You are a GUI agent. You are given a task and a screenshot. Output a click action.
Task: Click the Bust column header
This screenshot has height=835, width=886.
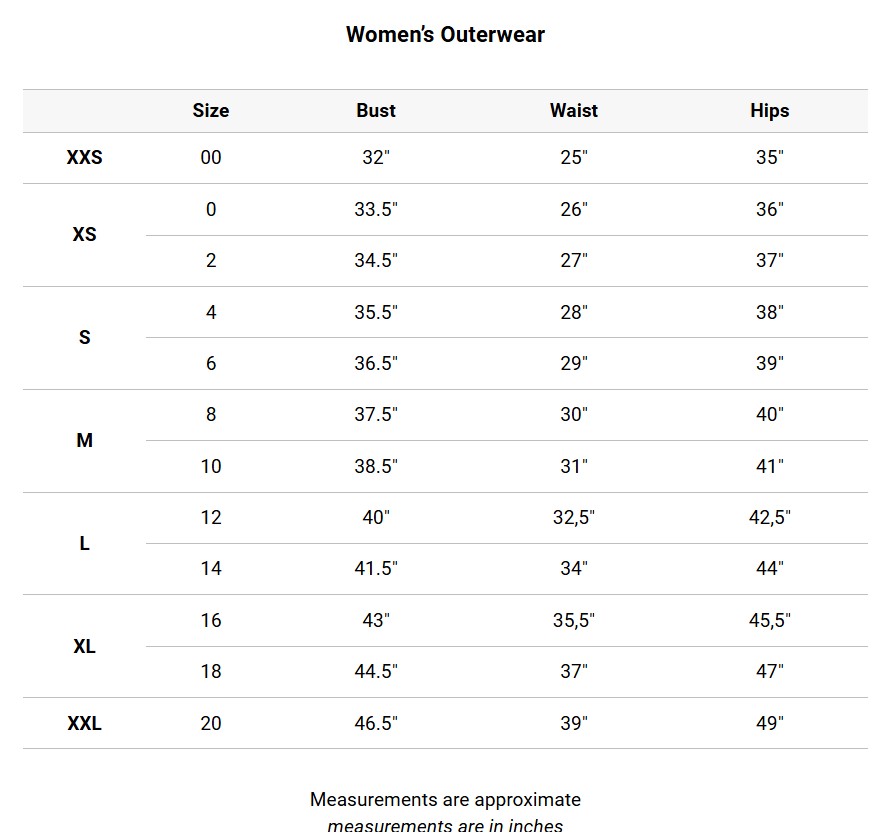(376, 111)
